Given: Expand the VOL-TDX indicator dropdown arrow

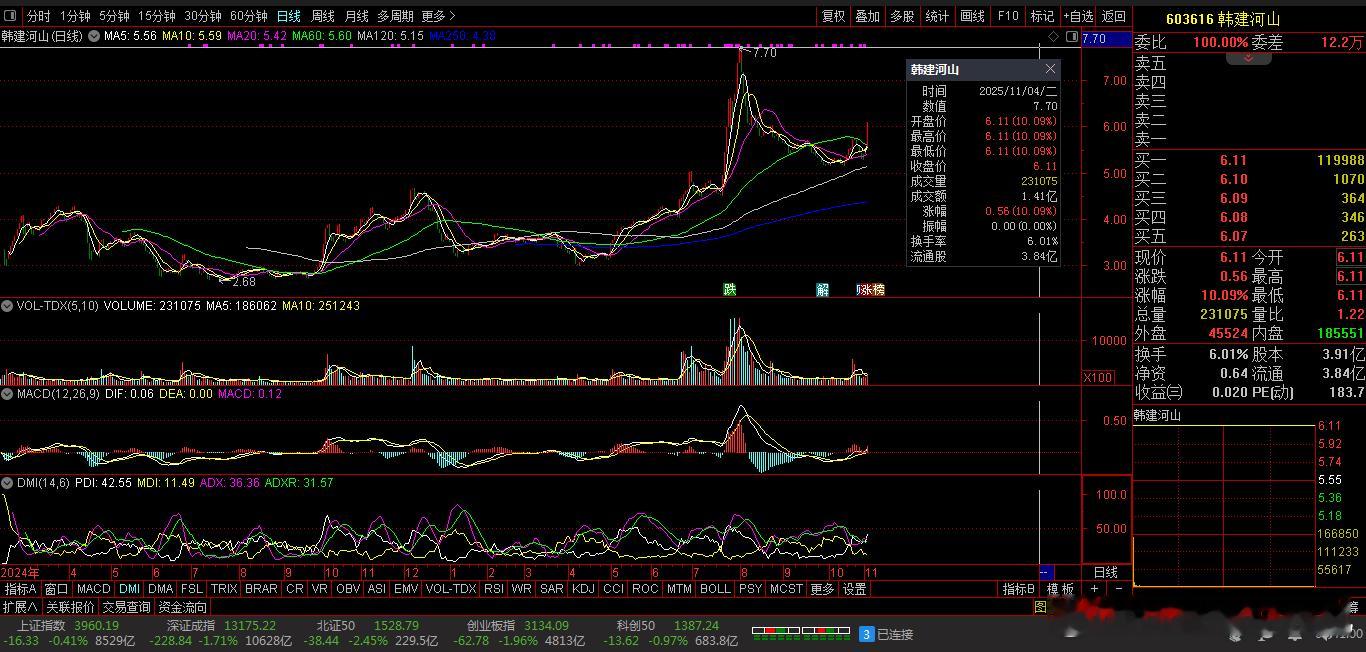Looking at the screenshot, I should (8, 306).
